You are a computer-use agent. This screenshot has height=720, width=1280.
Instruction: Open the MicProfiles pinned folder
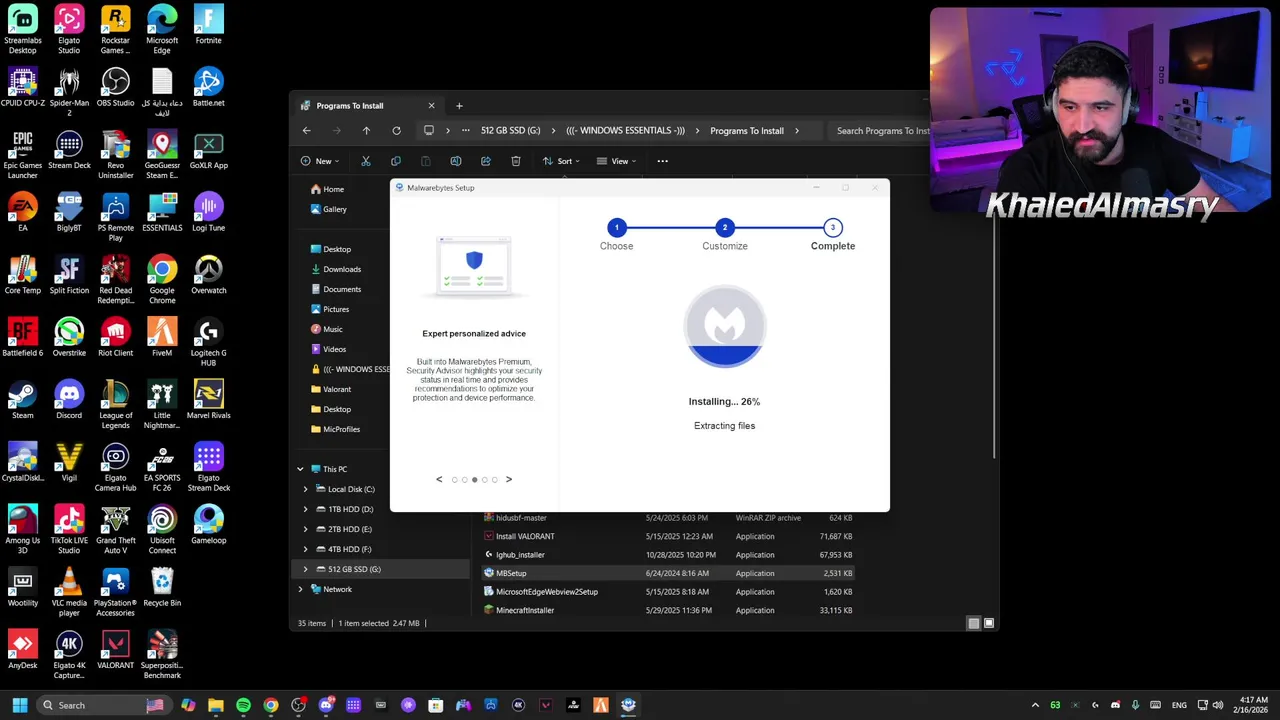coord(335,429)
